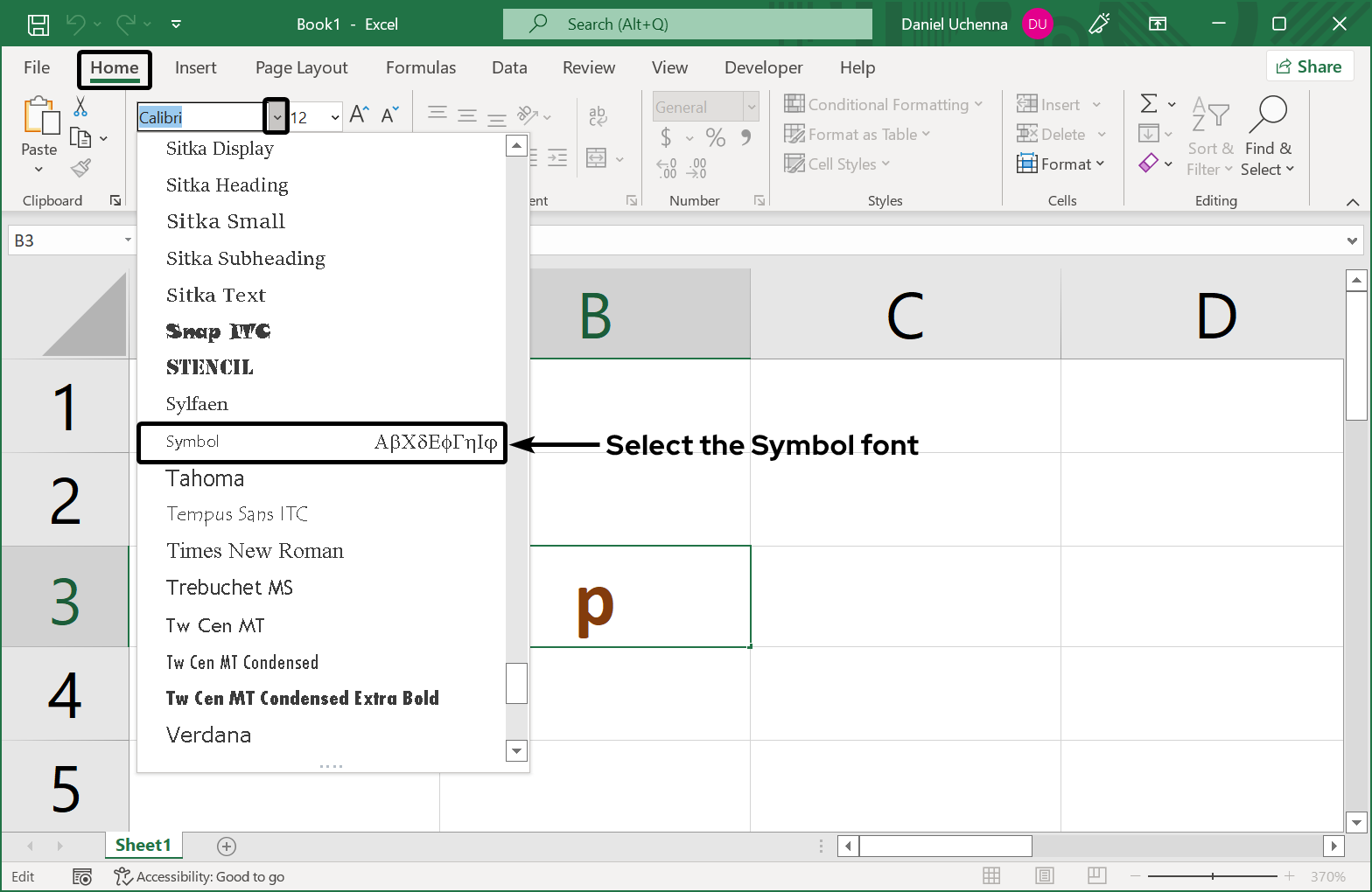1372x892 pixels.
Task: Expand the Name Box dropdown
Action: 128,240
